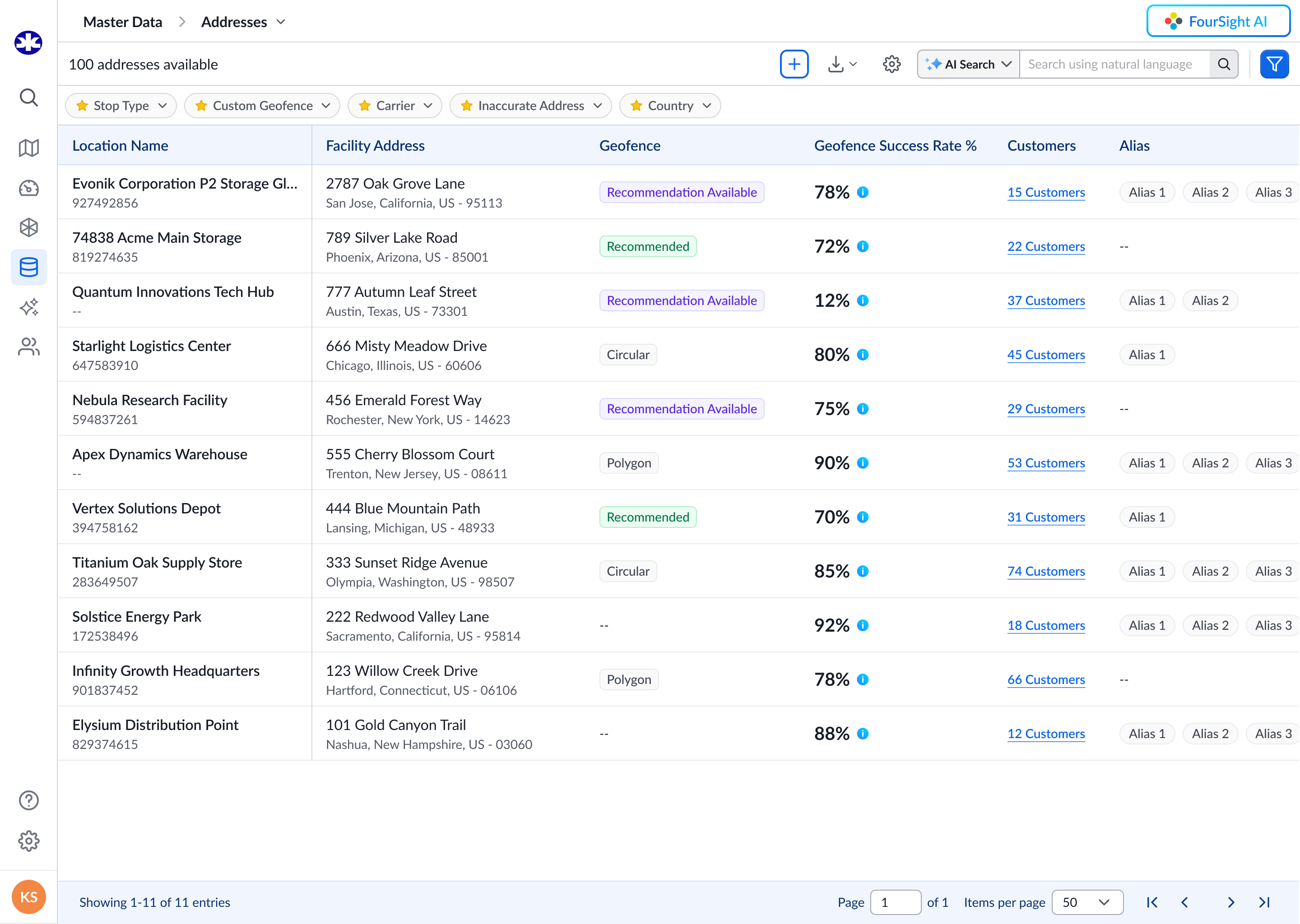This screenshot has height=924, width=1300.
Task: Open the 45 Customers link
Action: click(x=1046, y=355)
